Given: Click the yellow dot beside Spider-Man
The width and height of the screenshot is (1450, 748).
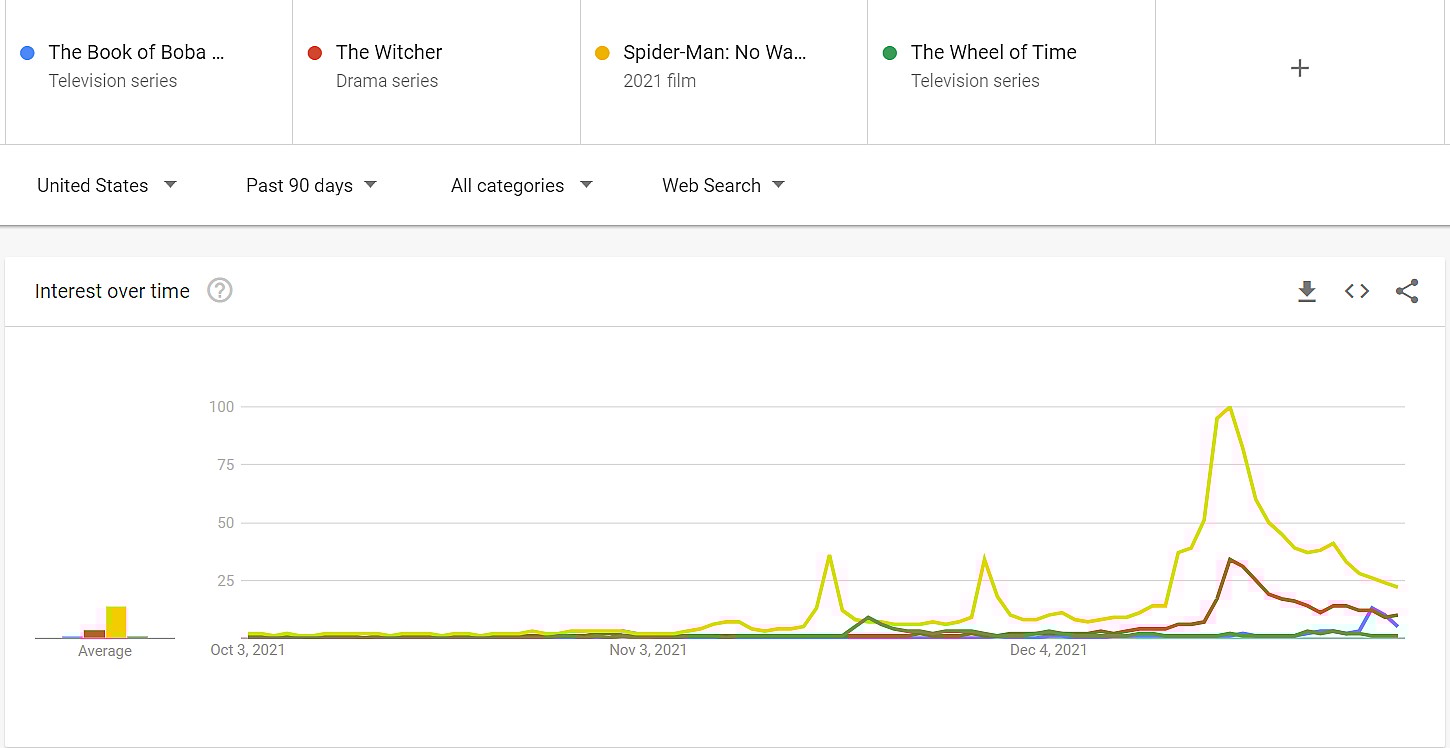Looking at the screenshot, I should [602, 53].
